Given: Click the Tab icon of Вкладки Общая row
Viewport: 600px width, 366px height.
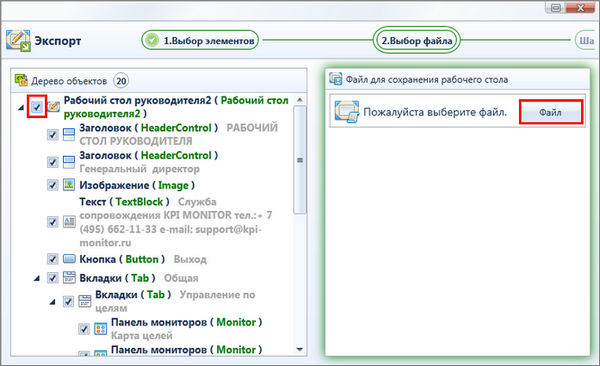Looking at the screenshot, I should pyautogui.click(x=69, y=277).
